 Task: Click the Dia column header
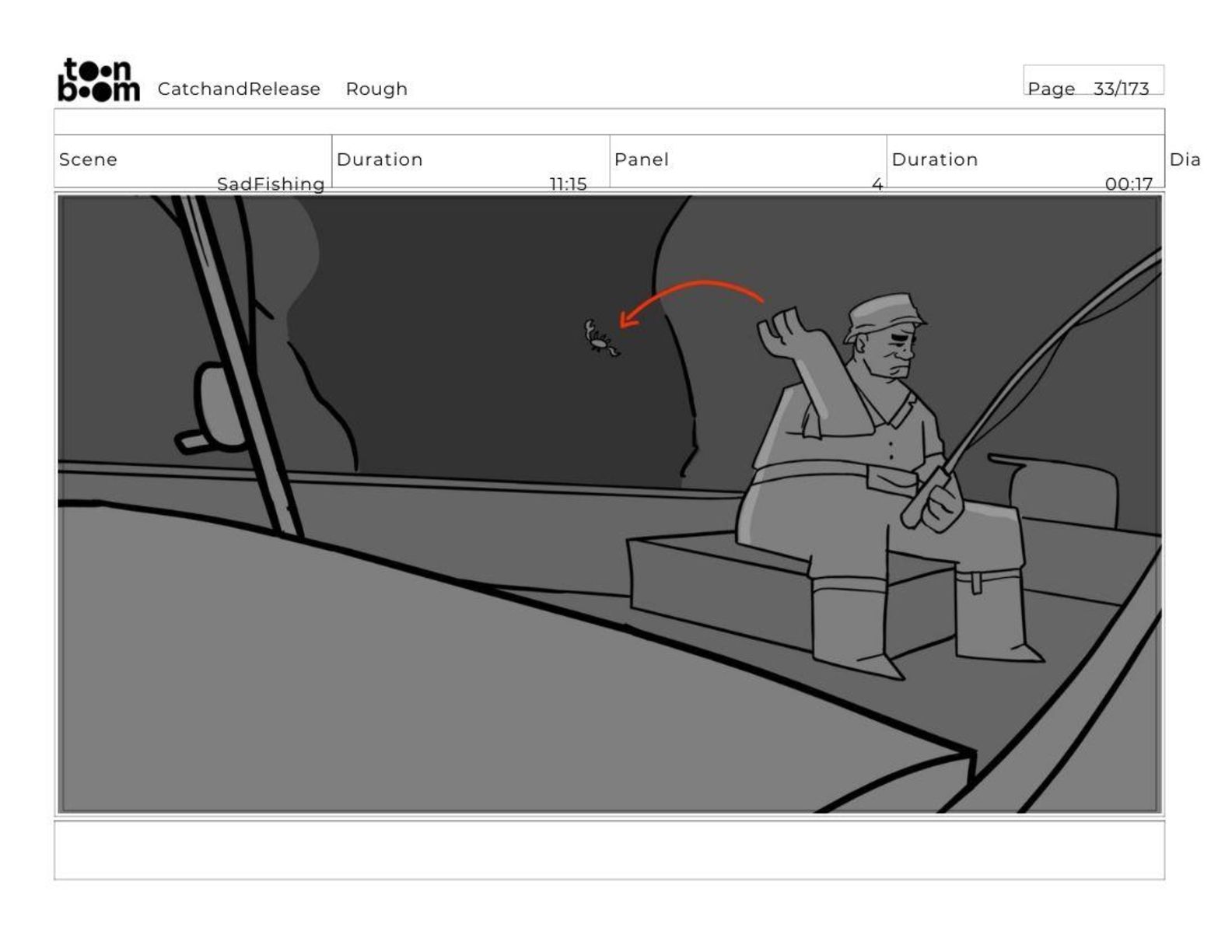click(x=1185, y=159)
